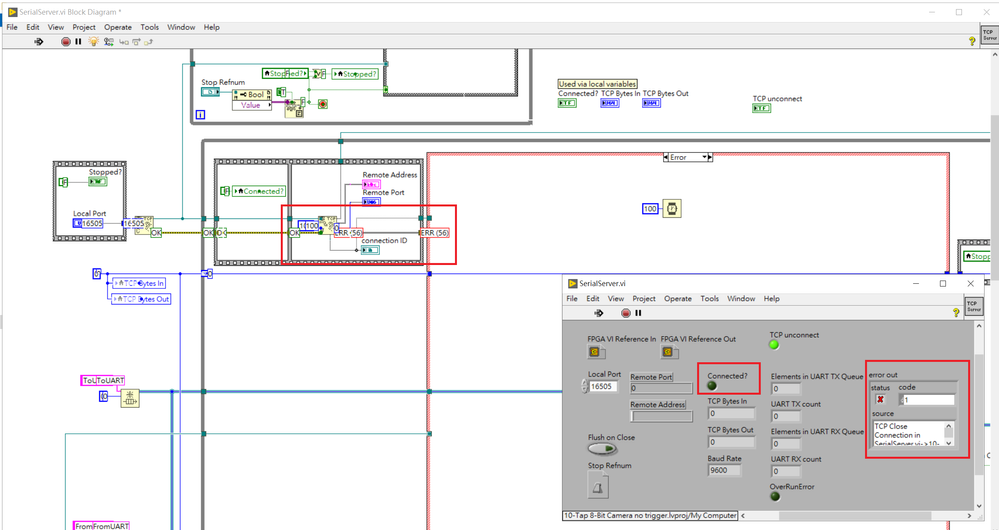999x530 pixels.
Task: Click front panel vertical scrollbar down arrow
Action: point(979,506)
